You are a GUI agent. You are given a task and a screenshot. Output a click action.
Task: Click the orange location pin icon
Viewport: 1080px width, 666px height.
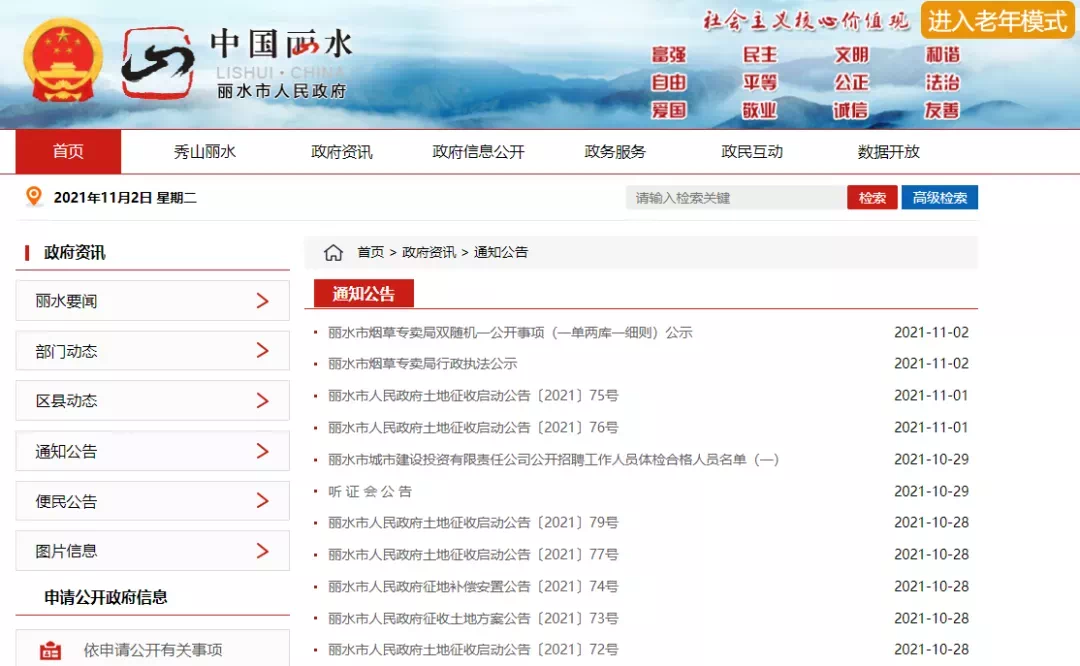click(34, 197)
